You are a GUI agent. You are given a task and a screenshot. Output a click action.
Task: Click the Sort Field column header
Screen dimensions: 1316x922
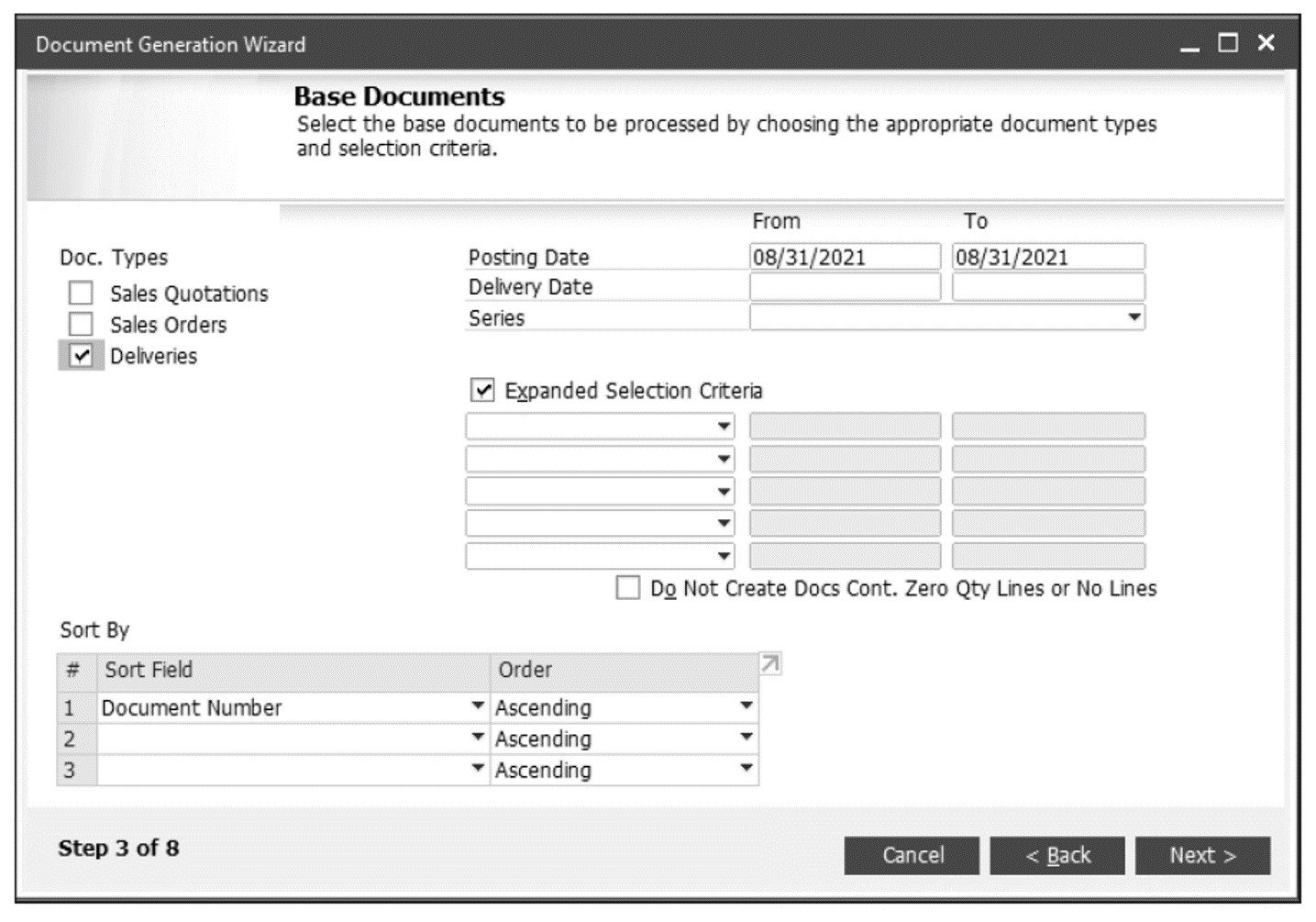149,671
